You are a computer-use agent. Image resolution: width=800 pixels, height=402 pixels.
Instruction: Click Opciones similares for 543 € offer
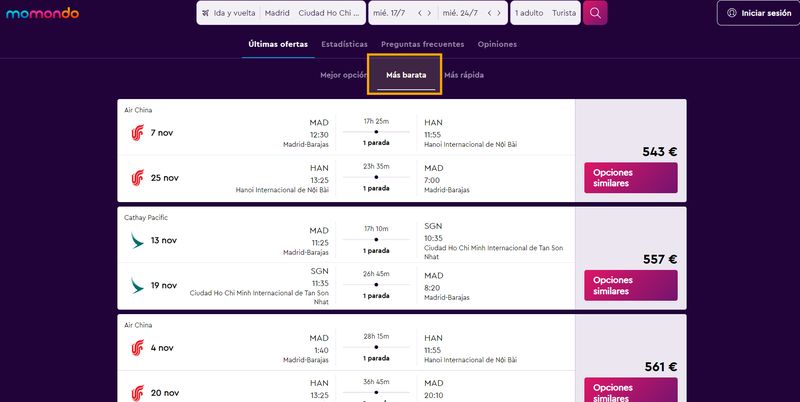631,178
